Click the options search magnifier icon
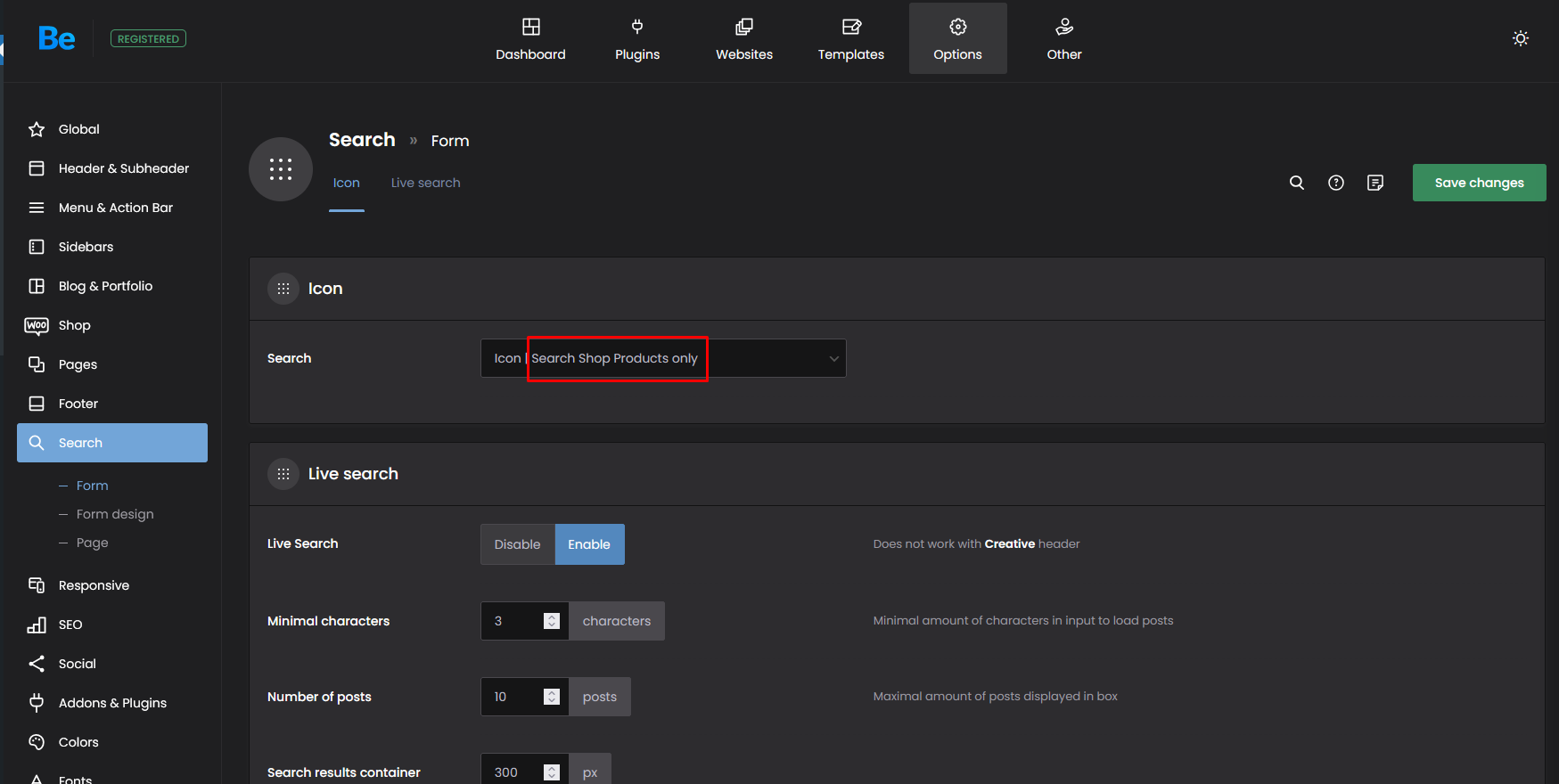 (1297, 183)
